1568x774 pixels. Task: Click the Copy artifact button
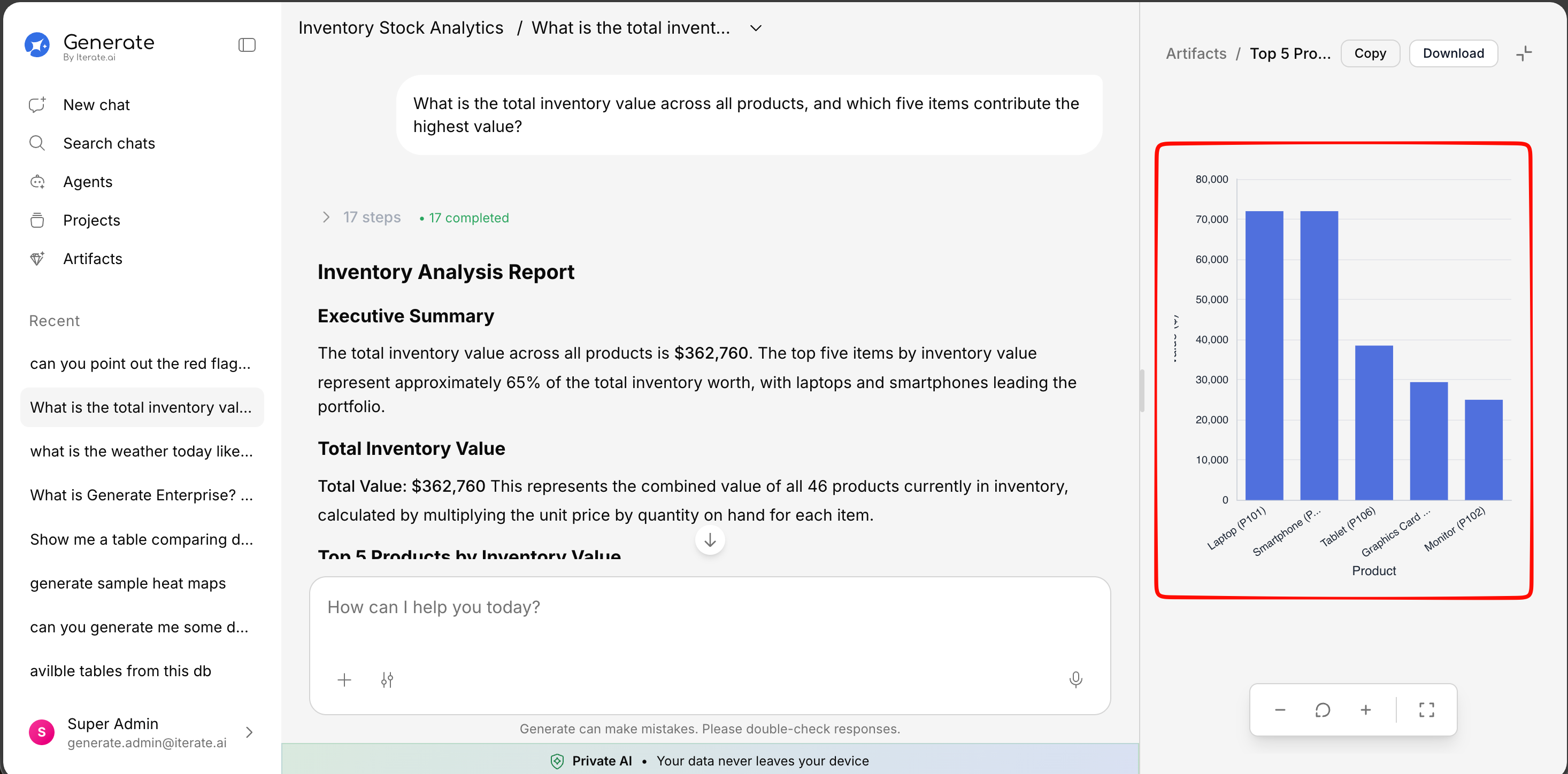tap(1370, 53)
